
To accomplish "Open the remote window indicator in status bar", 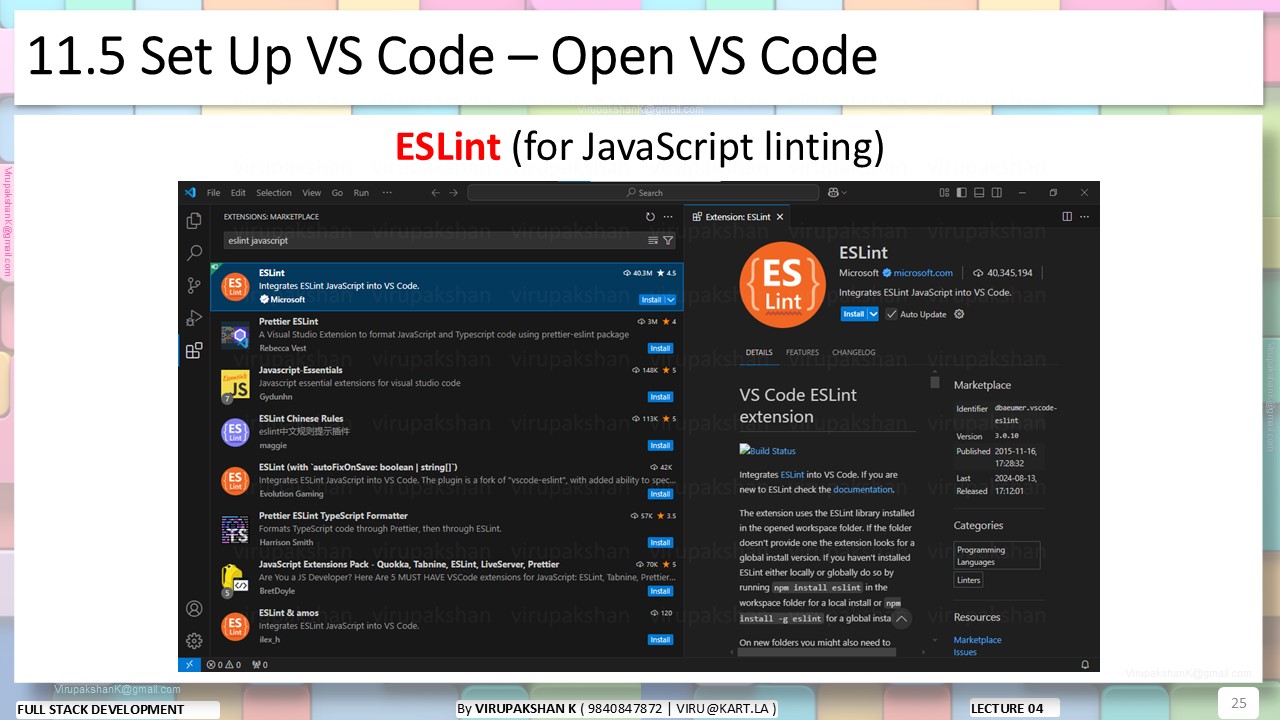I will point(189,664).
